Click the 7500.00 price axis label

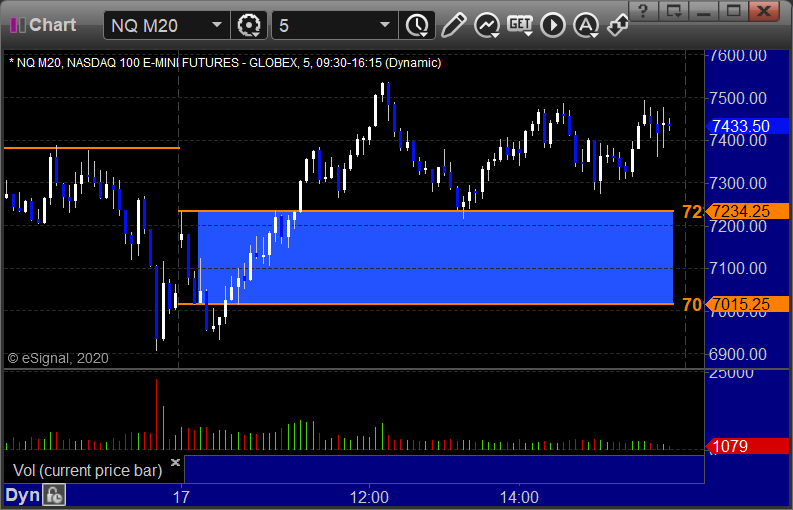[x=738, y=98]
